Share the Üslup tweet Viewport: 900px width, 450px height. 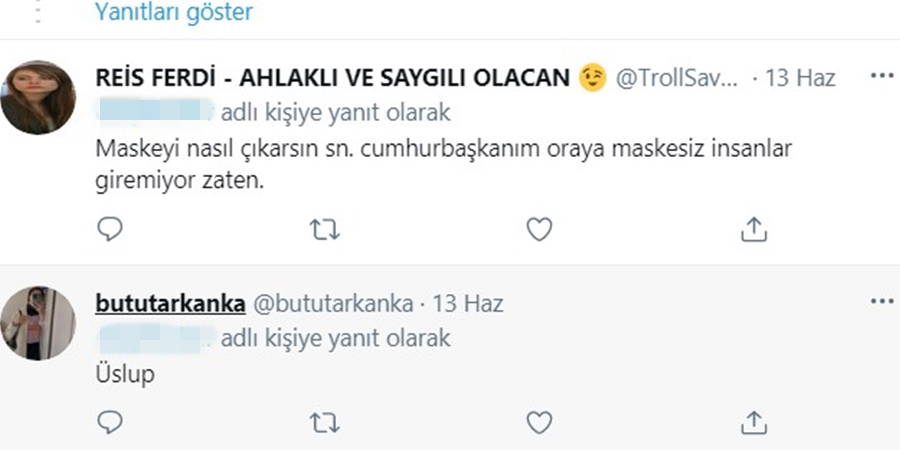tap(752, 423)
